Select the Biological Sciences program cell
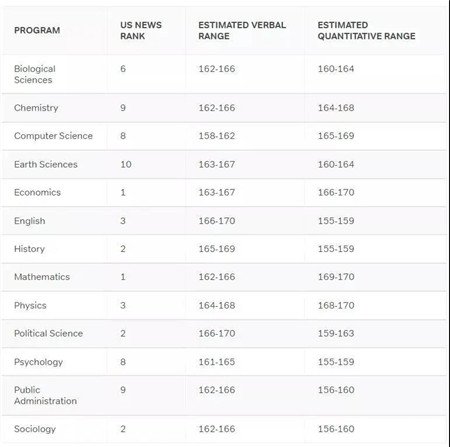 (x=35, y=74)
